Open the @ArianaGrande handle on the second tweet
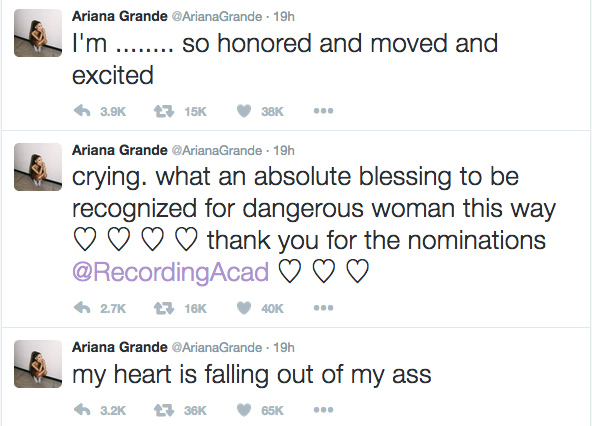This screenshot has height=426, width=592. point(217,150)
